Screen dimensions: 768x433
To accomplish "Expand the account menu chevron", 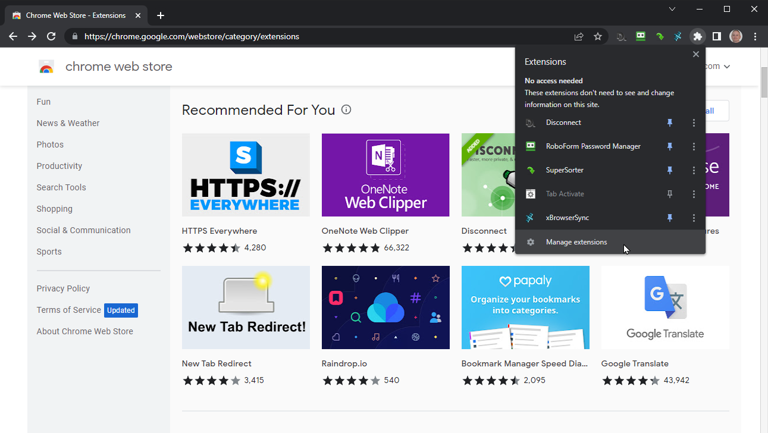I will click(727, 67).
